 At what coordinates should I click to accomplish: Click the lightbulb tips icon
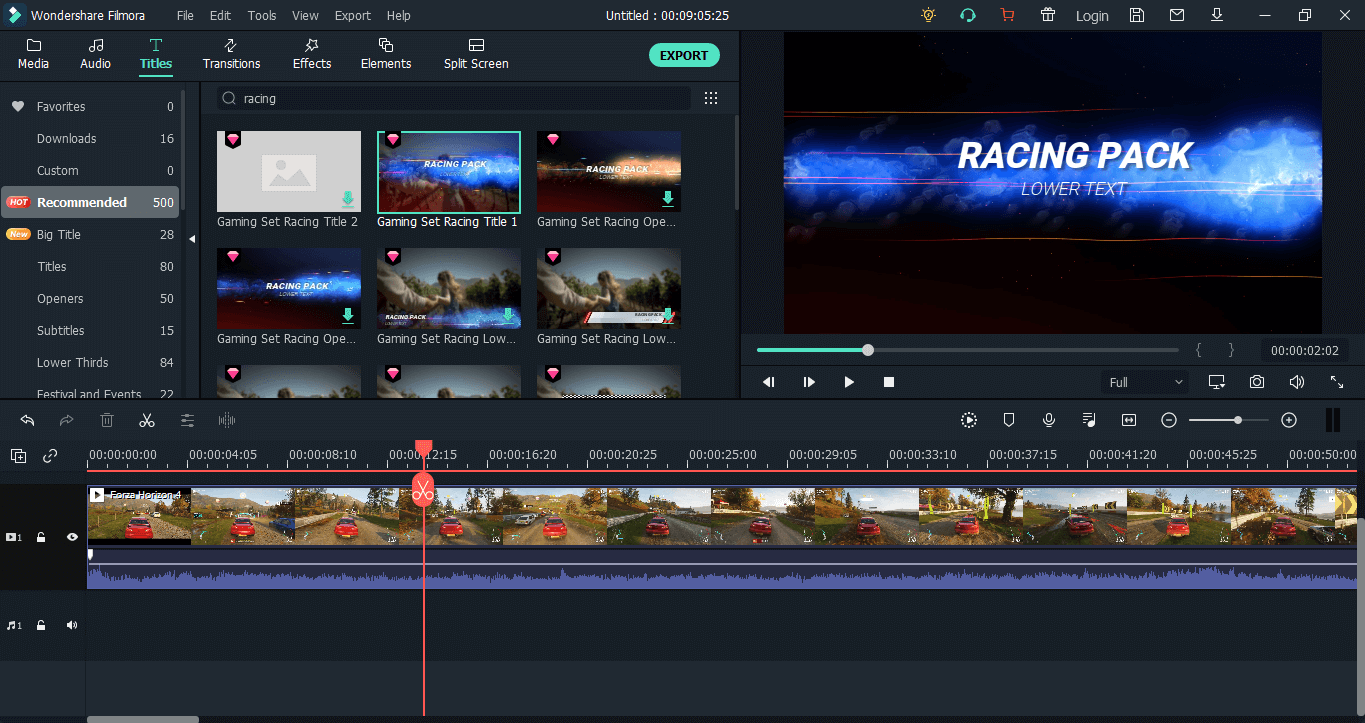click(929, 15)
